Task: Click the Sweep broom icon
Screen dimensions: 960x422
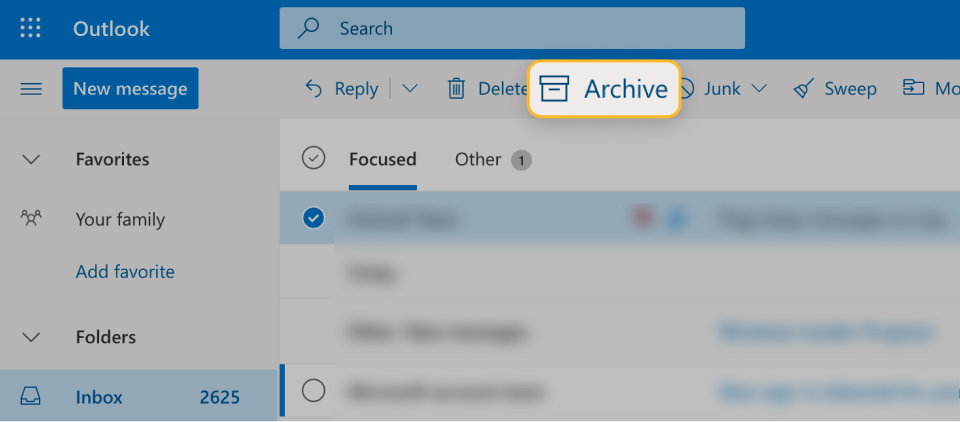Action: pyautogui.click(x=803, y=89)
